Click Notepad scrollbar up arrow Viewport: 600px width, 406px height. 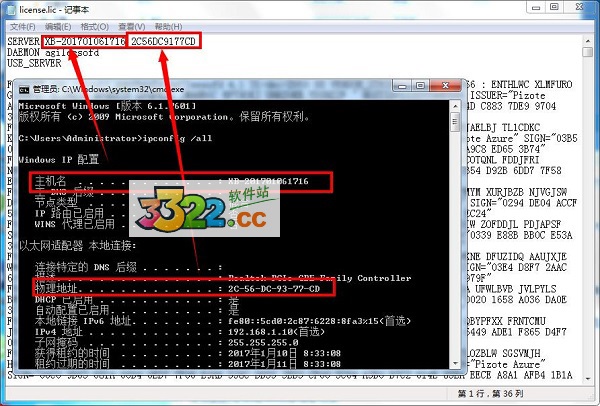tap(587, 41)
